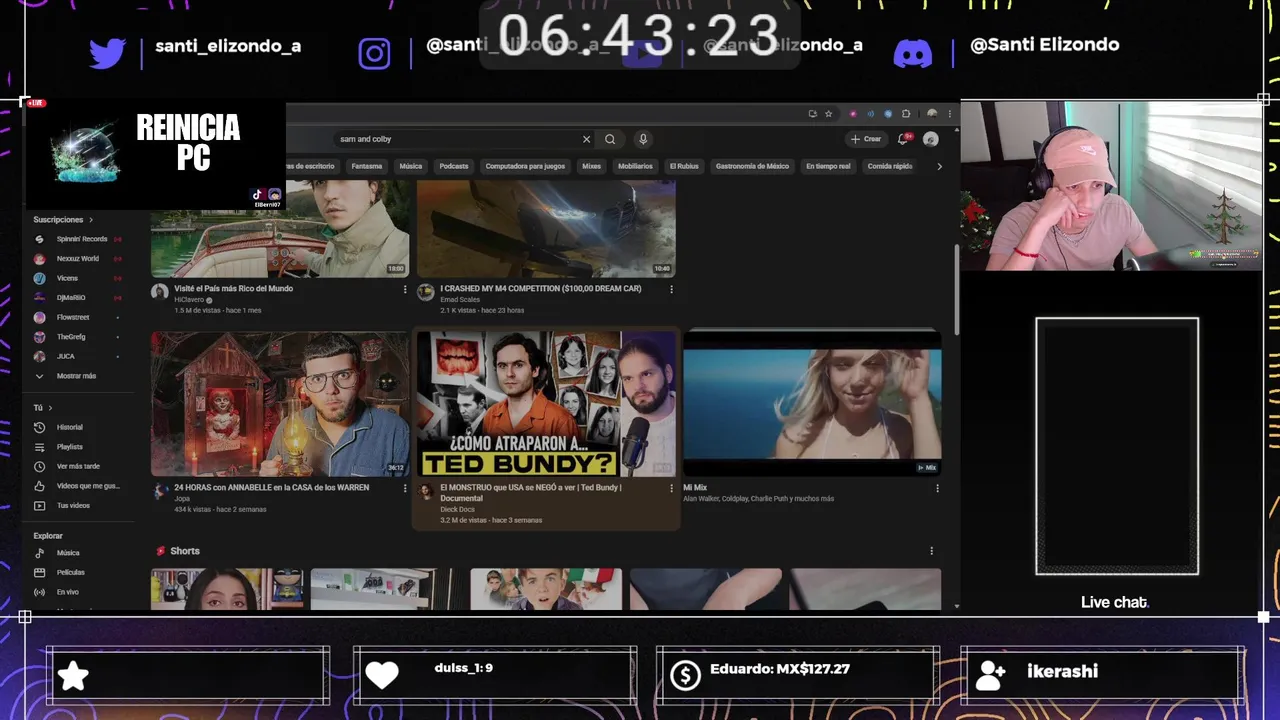Select the Música filter chip
Image resolution: width=1280 pixels, height=720 pixels.
[x=411, y=166]
